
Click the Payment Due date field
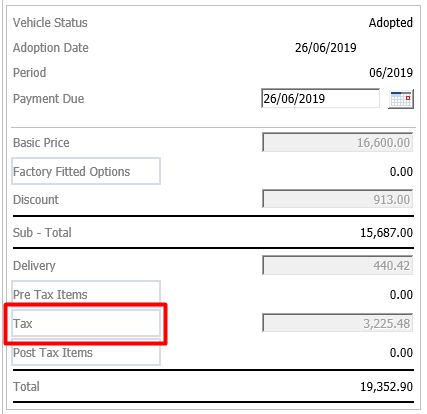[320, 98]
